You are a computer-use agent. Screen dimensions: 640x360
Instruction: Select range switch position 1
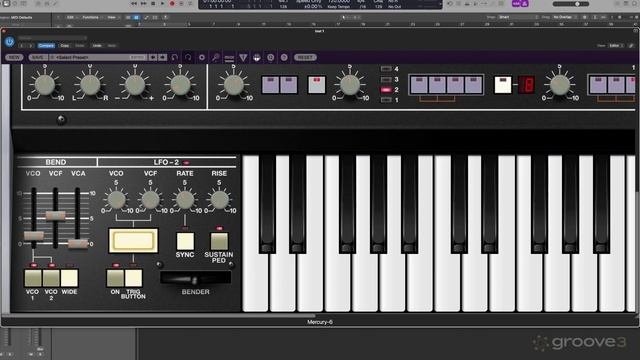pos(386,100)
